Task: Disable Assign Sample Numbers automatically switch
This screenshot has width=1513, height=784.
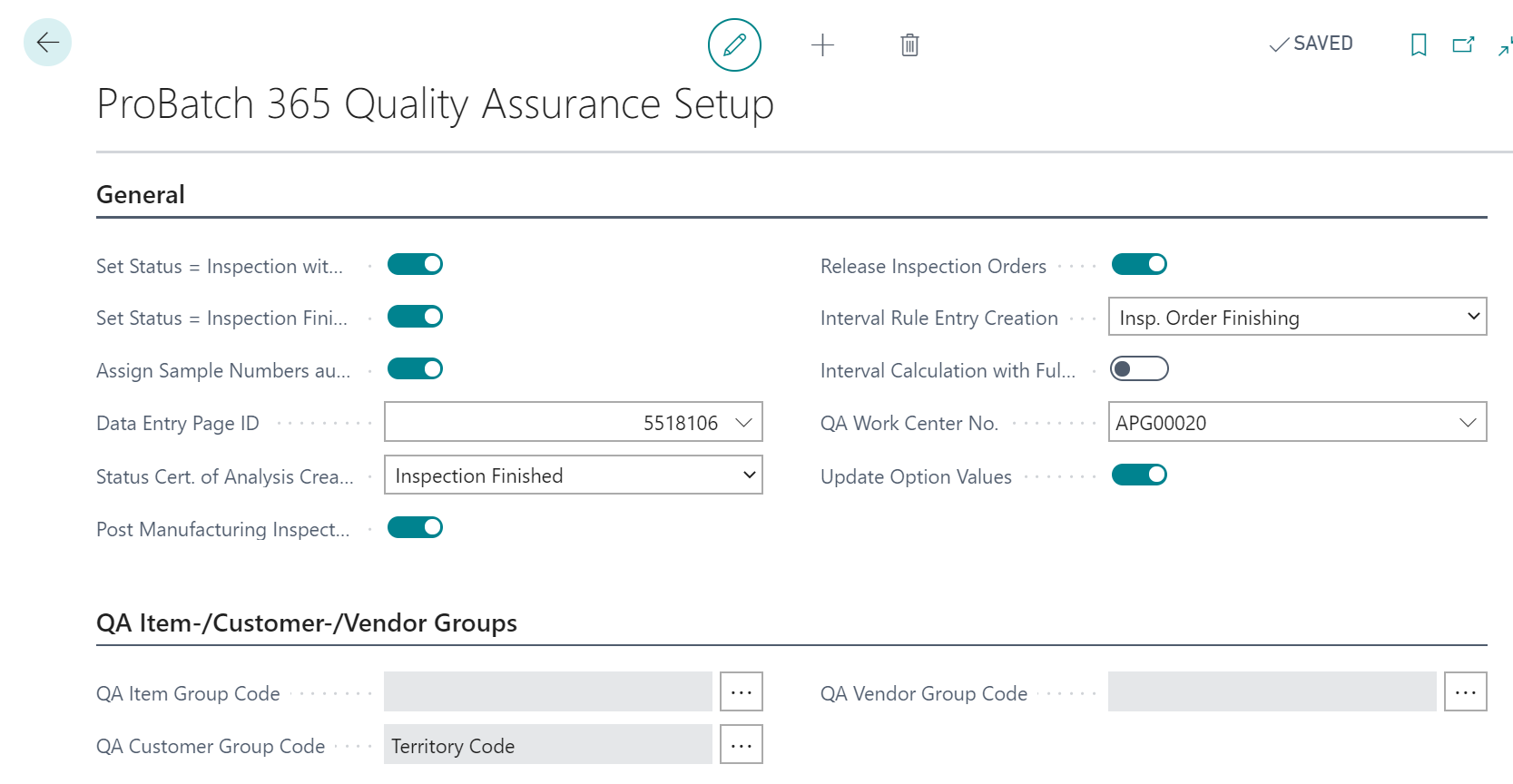Action: coord(415,369)
